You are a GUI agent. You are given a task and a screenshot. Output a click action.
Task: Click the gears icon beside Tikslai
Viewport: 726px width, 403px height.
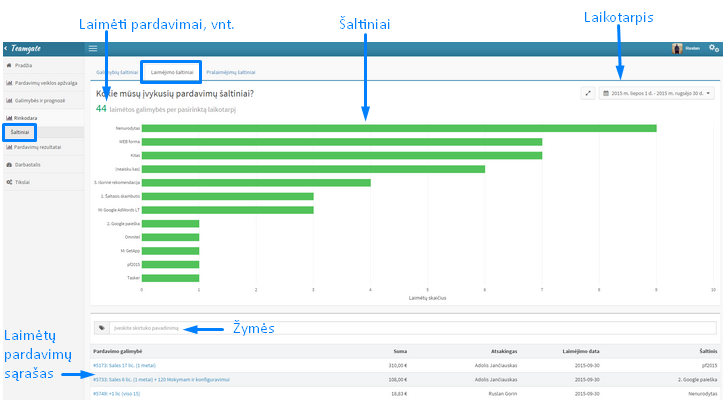9,182
